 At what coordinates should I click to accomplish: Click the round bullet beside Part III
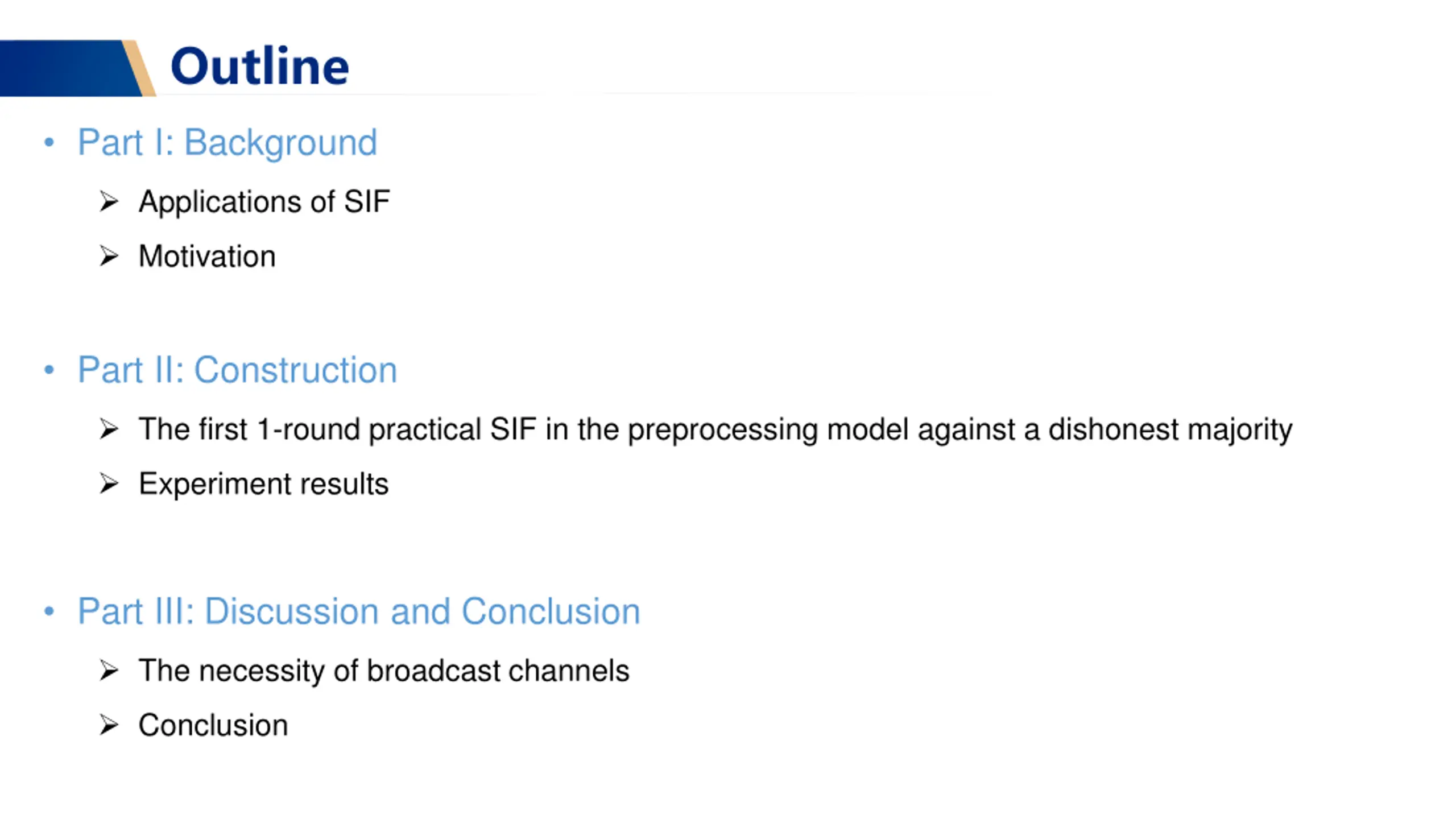[x=49, y=611]
